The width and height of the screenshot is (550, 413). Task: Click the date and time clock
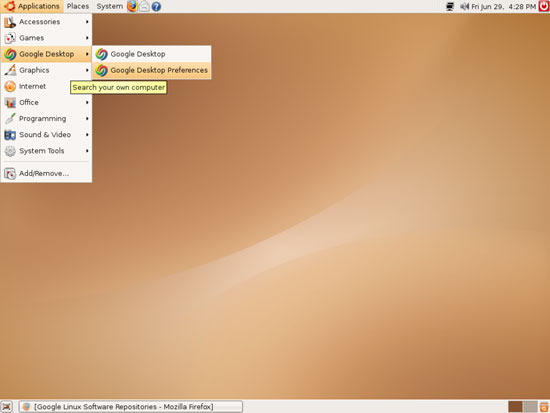click(x=503, y=6)
